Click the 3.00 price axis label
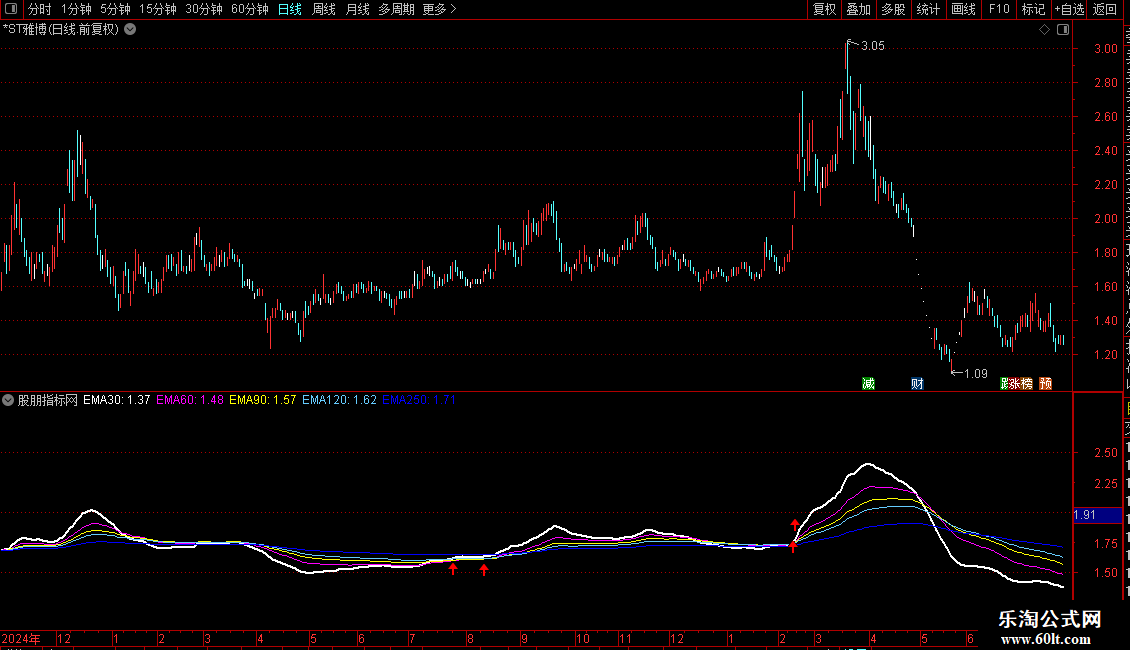 tap(1106, 49)
